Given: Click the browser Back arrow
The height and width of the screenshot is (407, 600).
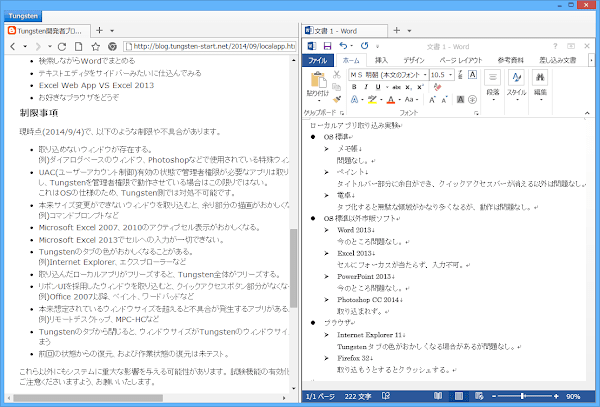Looking at the screenshot, I should pyautogui.click(x=13, y=47).
